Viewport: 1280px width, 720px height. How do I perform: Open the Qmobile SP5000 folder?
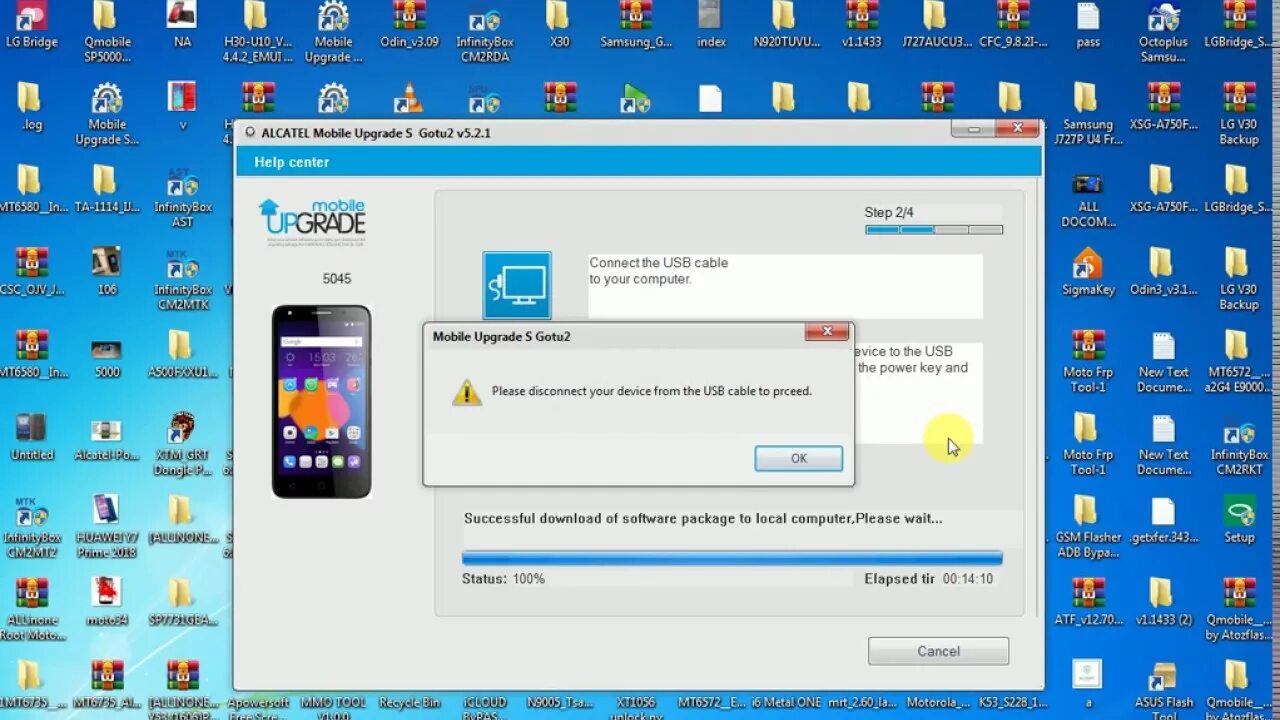[106, 32]
